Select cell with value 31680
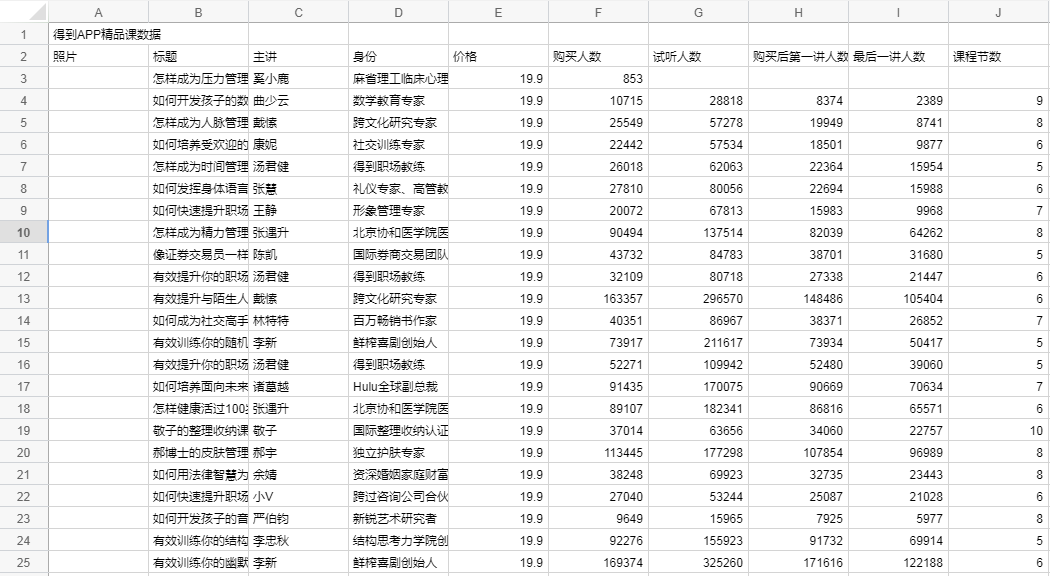The image size is (1050, 576). tap(899, 255)
